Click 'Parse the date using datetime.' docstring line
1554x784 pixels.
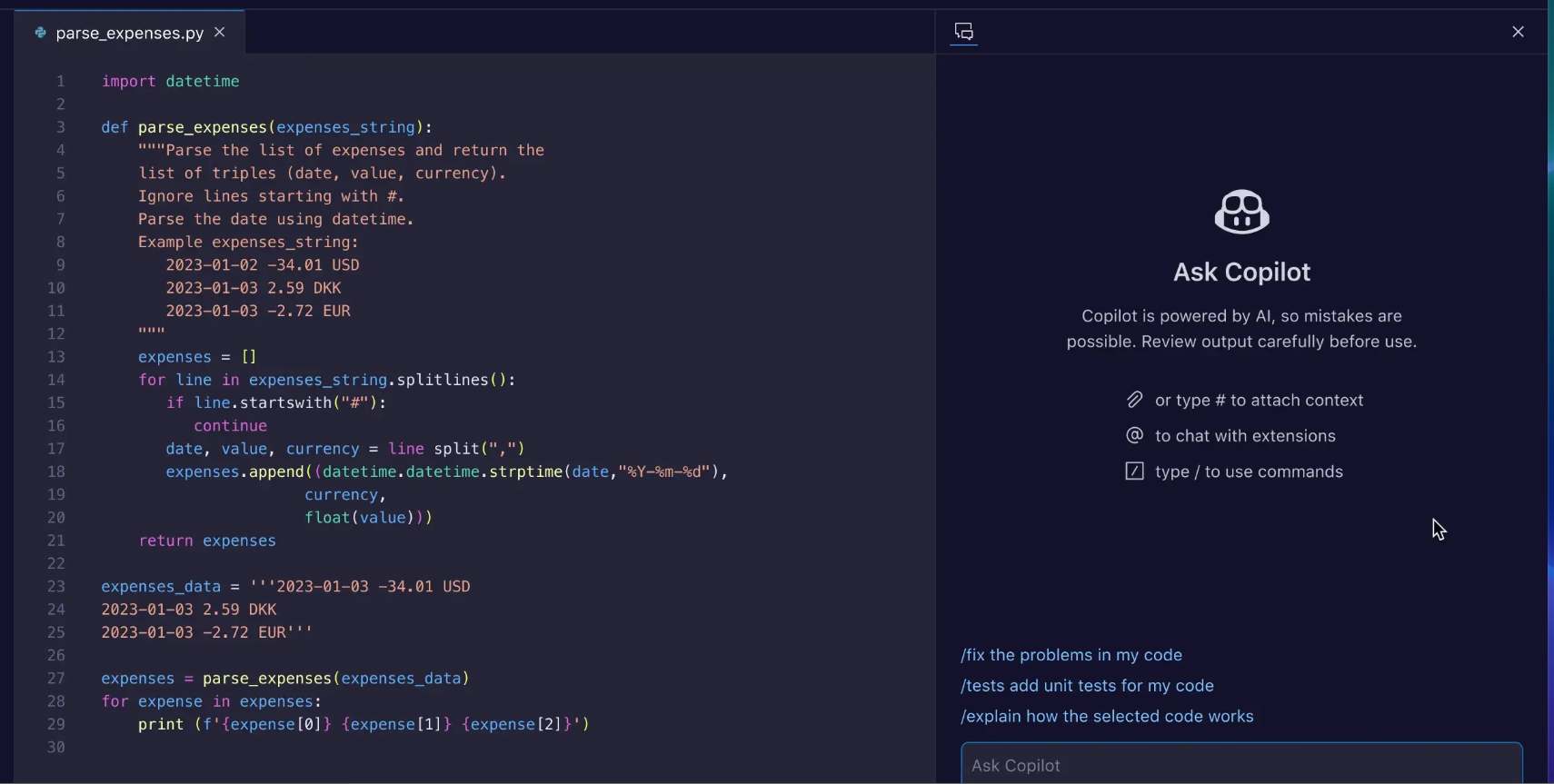(x=276, y=219)
